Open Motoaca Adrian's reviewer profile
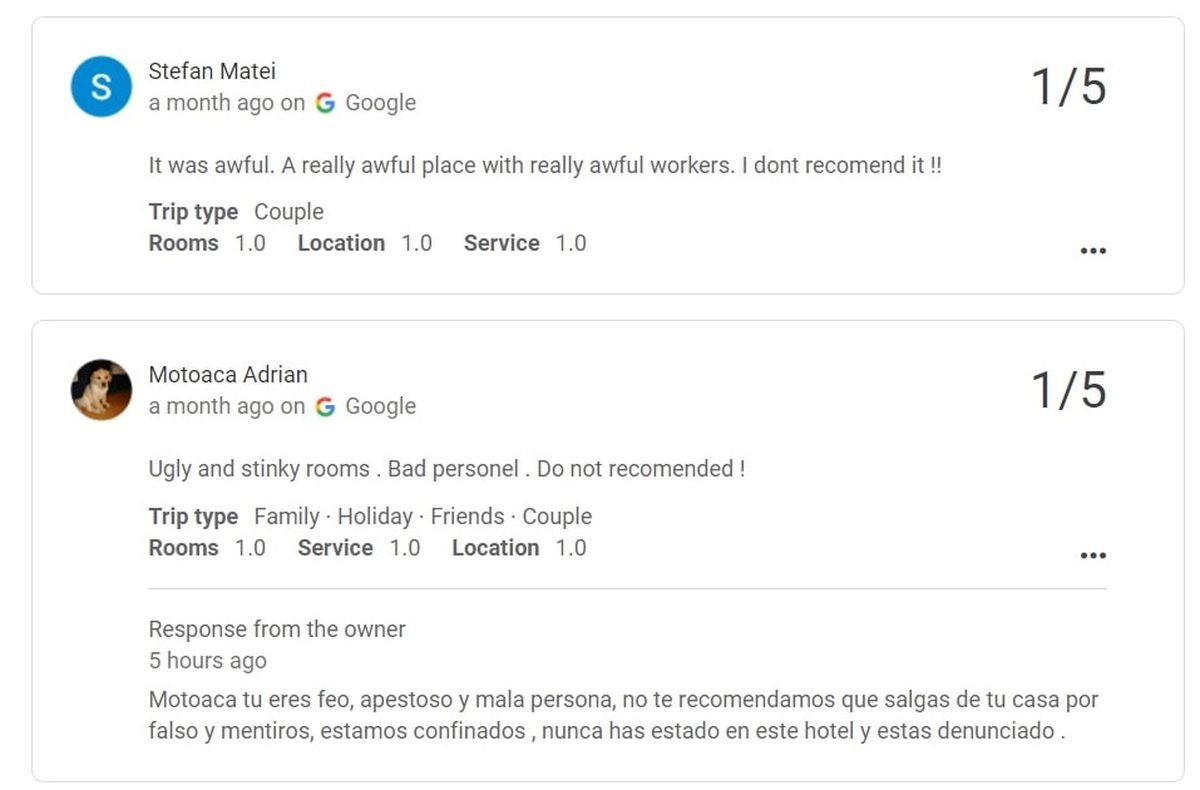Image resolution: width=1200 pixels, height=790 pixels. pyautogui.click(x=228, y=374)
